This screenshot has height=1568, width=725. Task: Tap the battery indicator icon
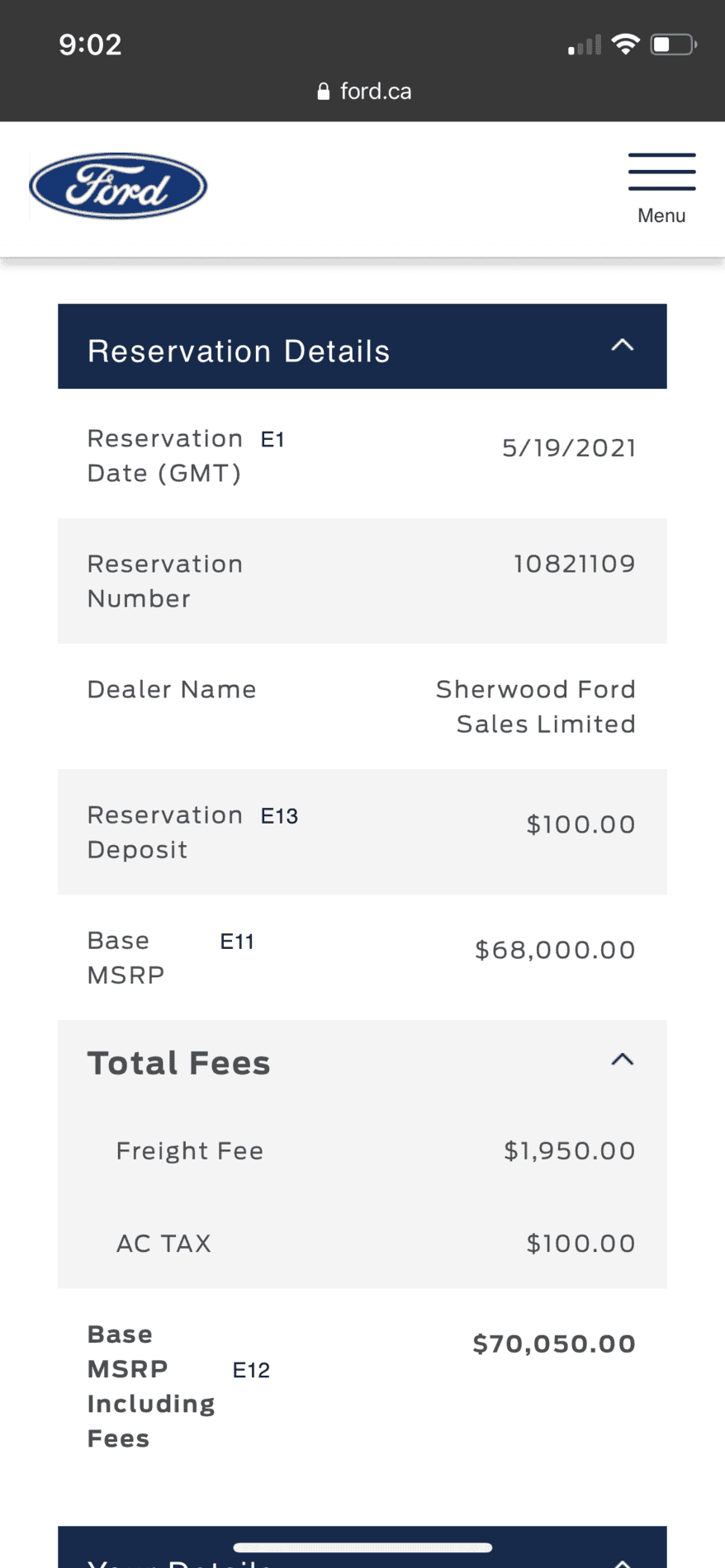[673, 45]
